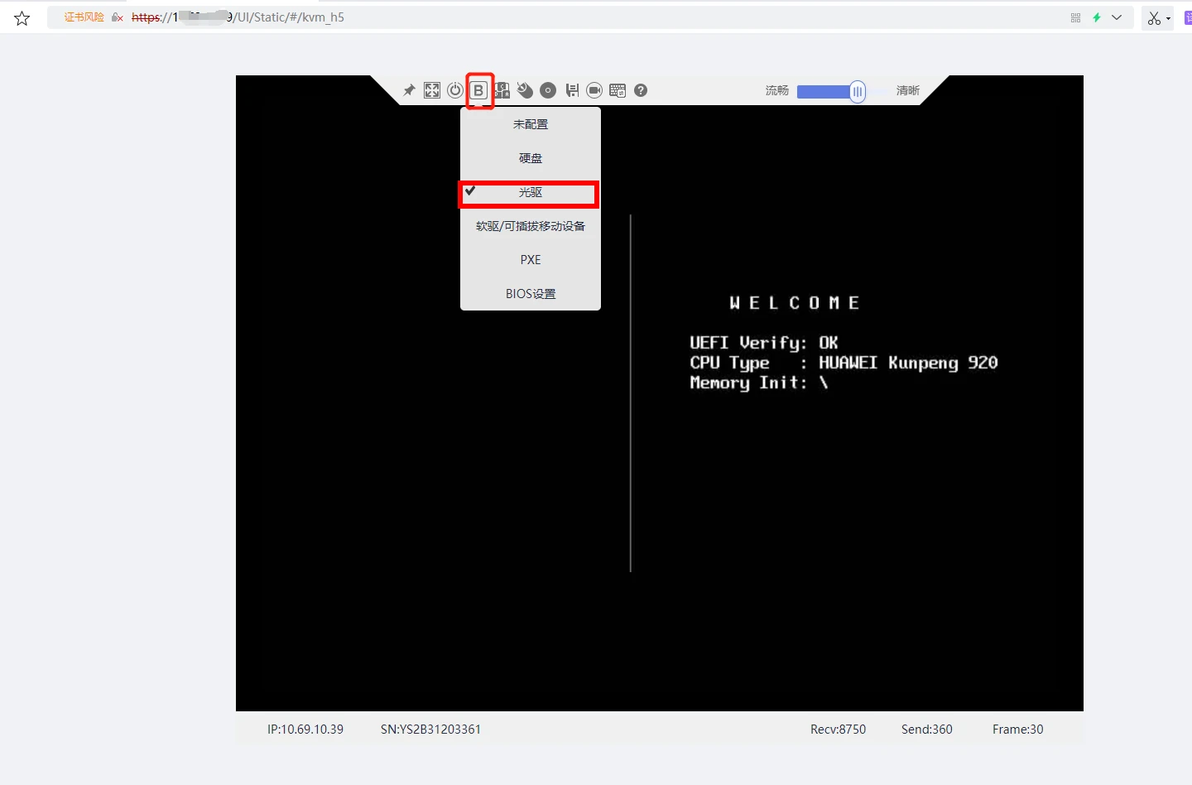Choose 软驱/可插拔移动设备 boot option
1192x785 pixels.
coord(531,226)
